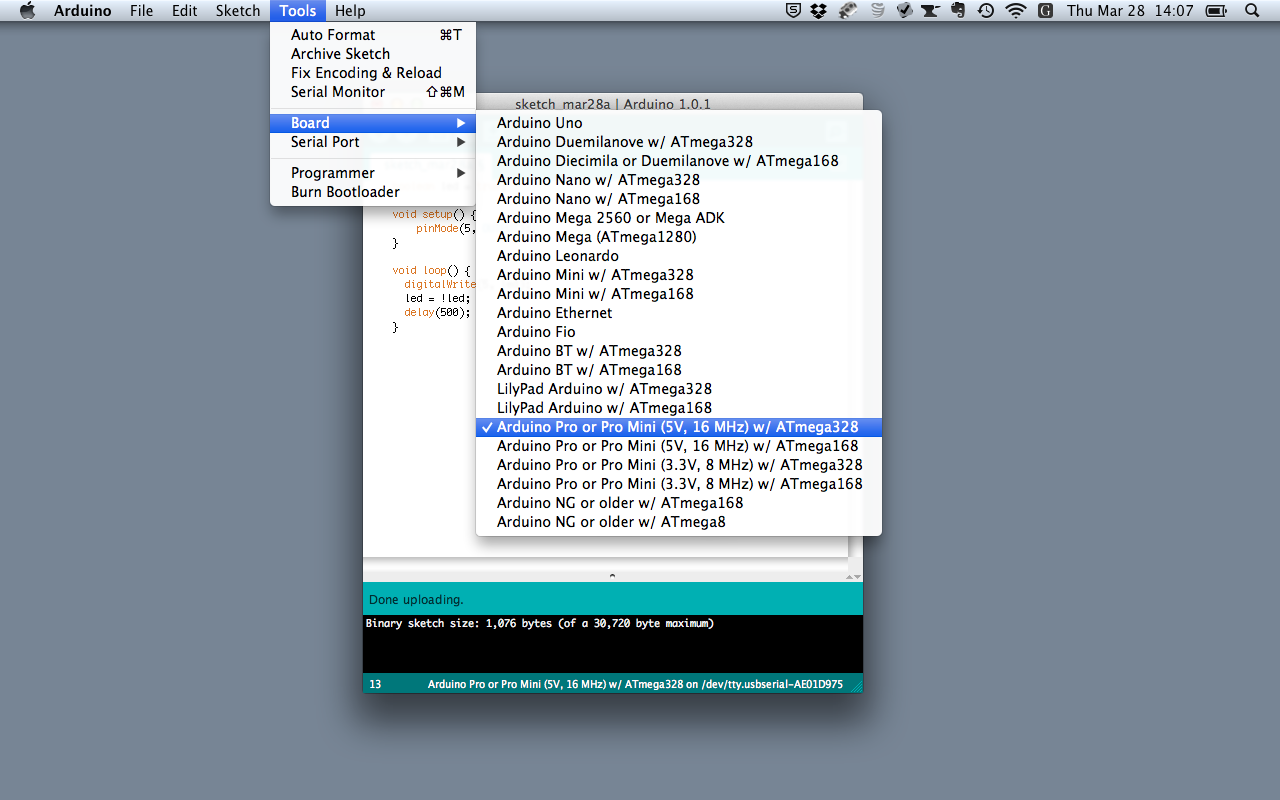Screen dimensions: 1280x800
Task: Select Arduino Mini w/ ATmega328
Action: (x=679, y=275)
